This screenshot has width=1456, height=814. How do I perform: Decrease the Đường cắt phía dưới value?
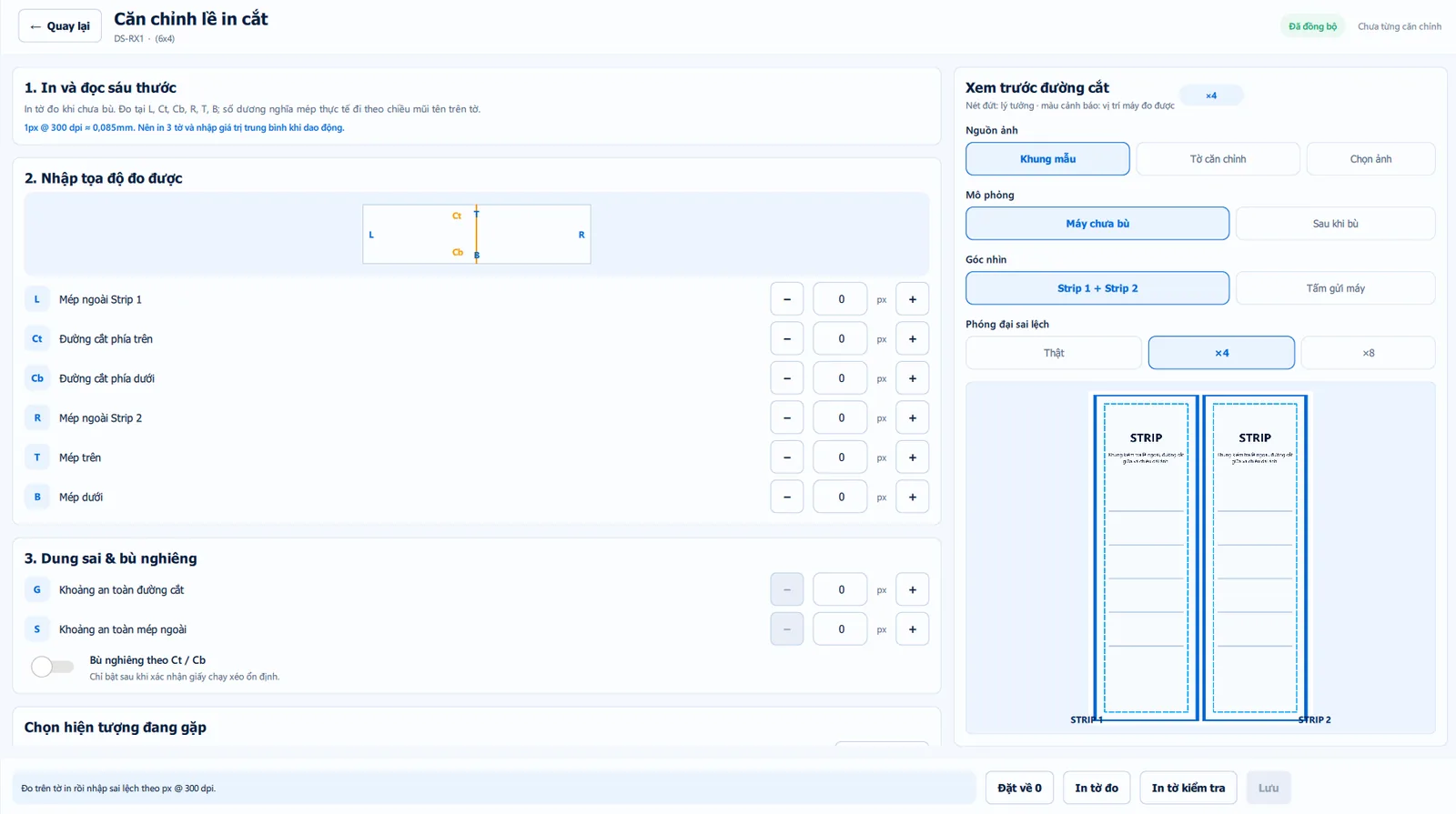point(787,378)
